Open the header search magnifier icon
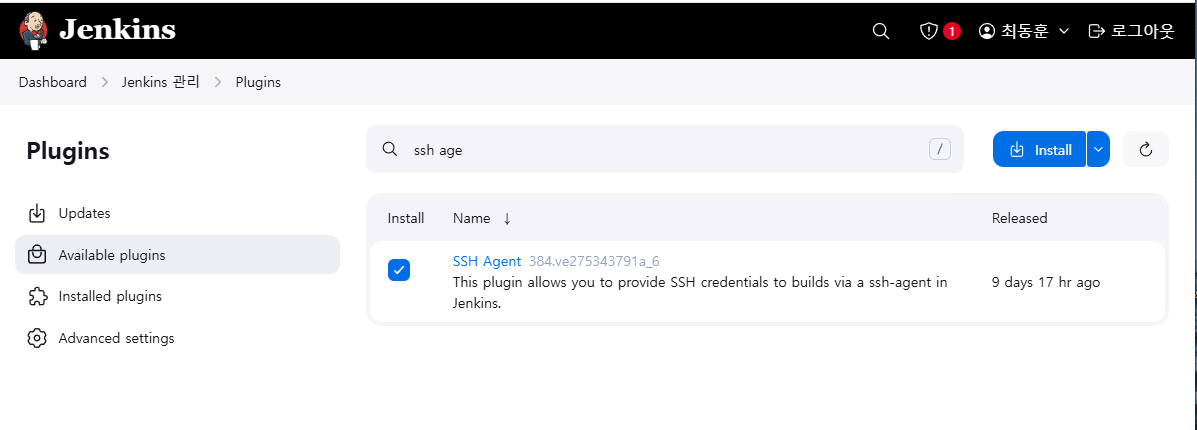Viewport: 1197px width, 430px height. (x=880, y=31)
